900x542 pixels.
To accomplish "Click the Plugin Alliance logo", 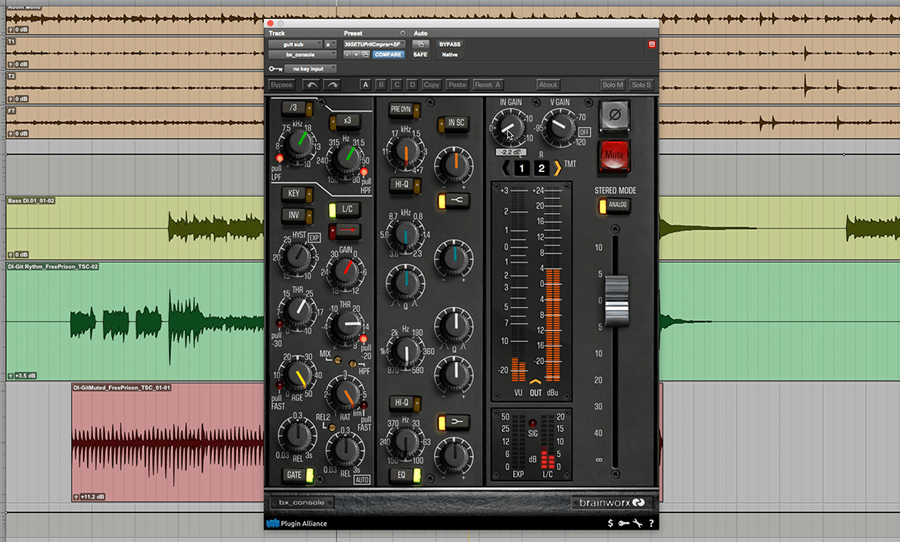I will point(297,523).
